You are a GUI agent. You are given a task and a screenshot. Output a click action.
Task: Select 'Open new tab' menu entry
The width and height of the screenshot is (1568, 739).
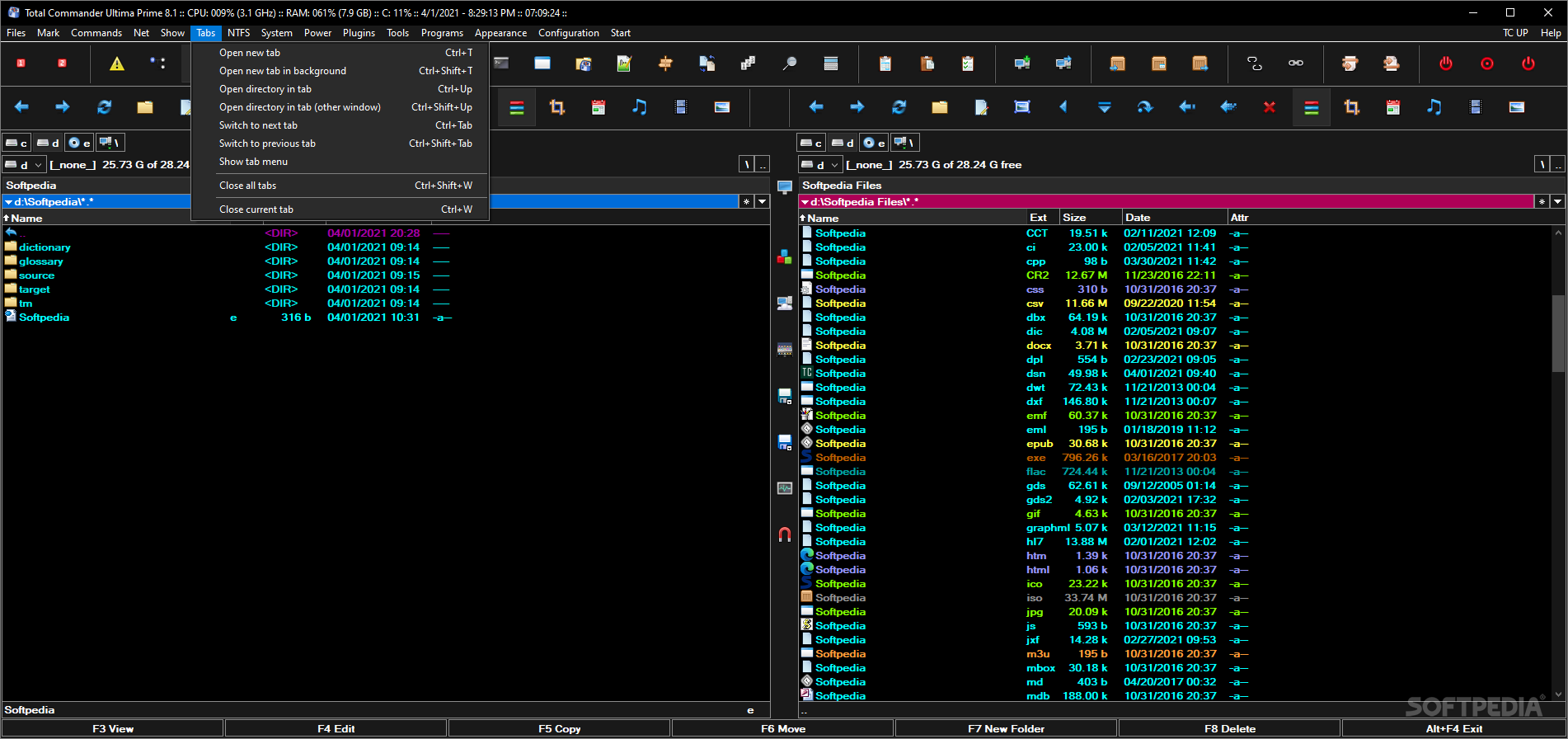340,53
